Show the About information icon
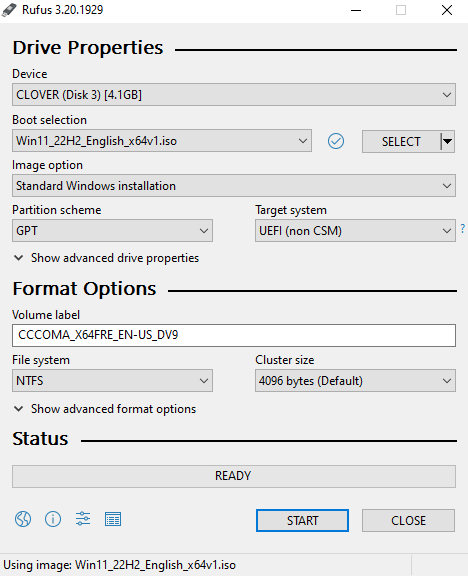This screenshot has height=576, width=468. 53,519
